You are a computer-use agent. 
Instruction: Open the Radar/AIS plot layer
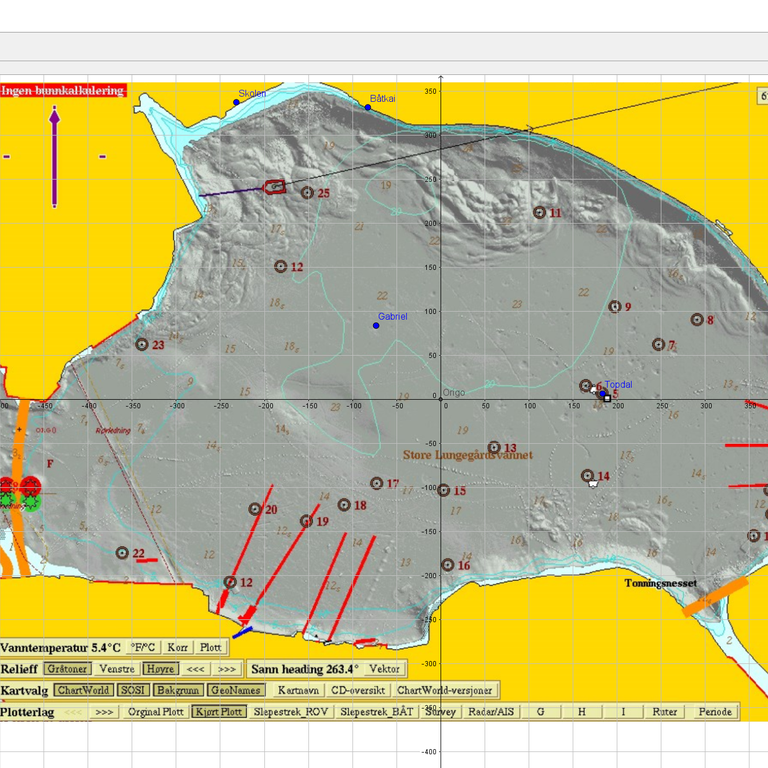coord(492,712)
